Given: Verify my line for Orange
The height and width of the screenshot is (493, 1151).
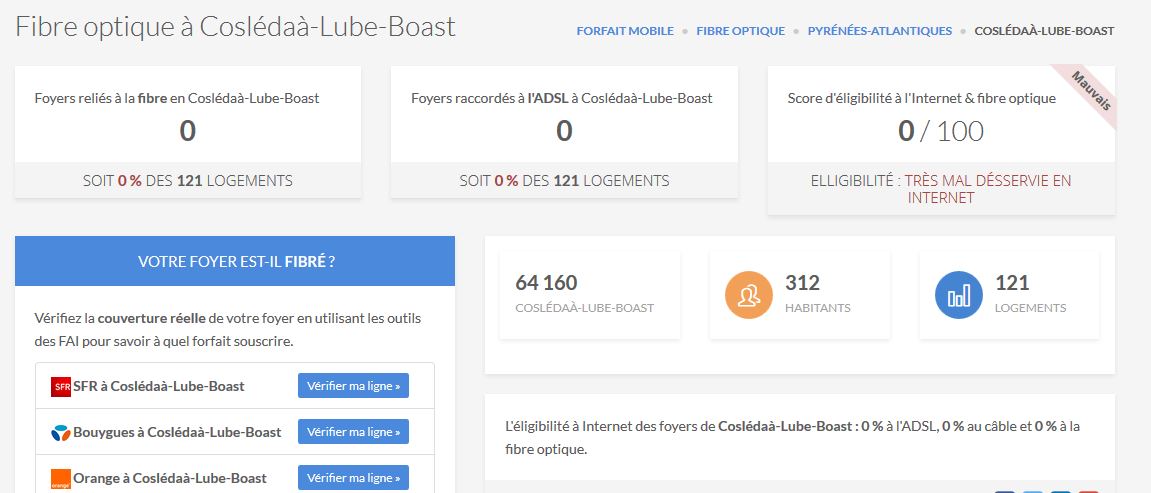Looking at the screenshot, I should (353, 478).
